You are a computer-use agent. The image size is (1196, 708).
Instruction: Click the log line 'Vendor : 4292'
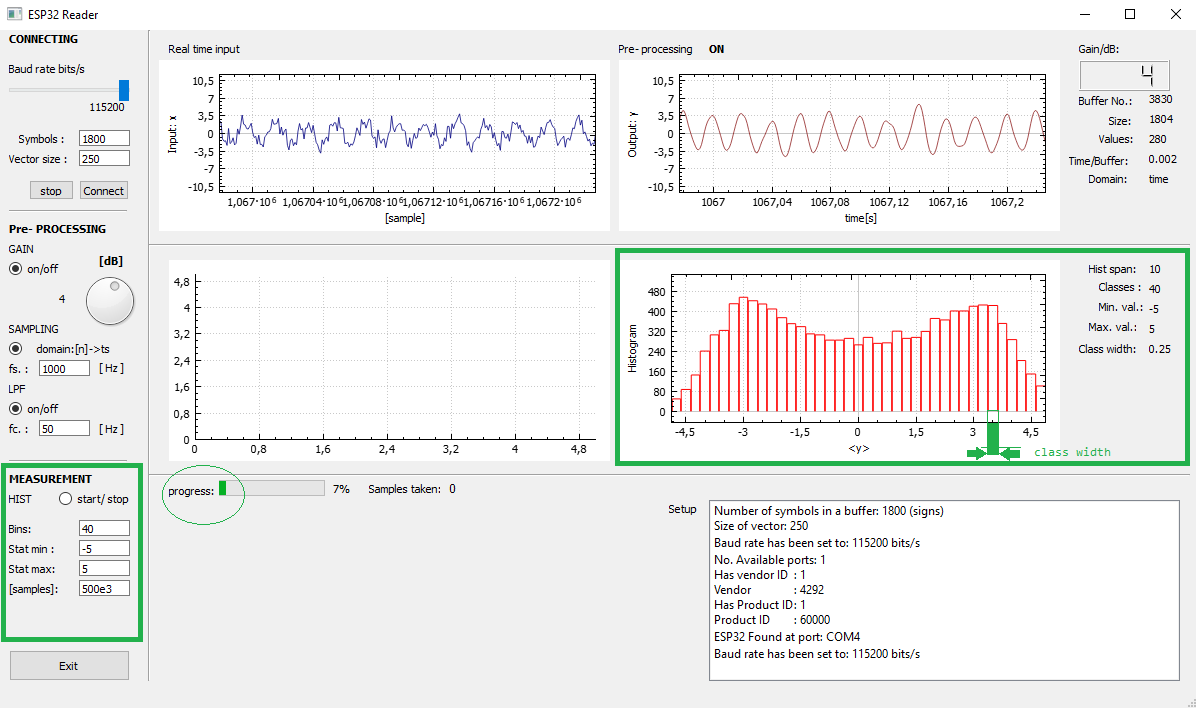click(x=769, y=590)
